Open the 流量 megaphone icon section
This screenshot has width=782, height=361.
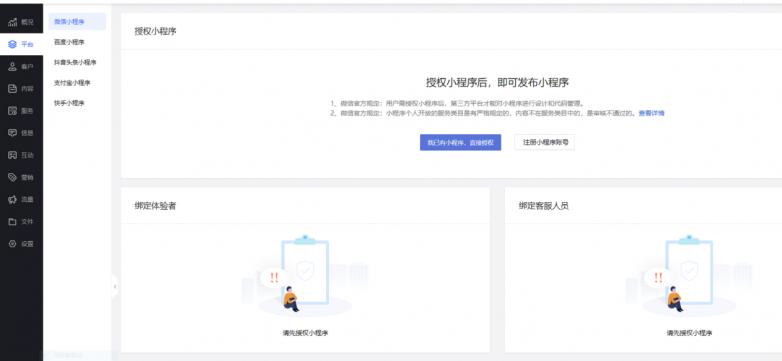click(x=12, y=199)
